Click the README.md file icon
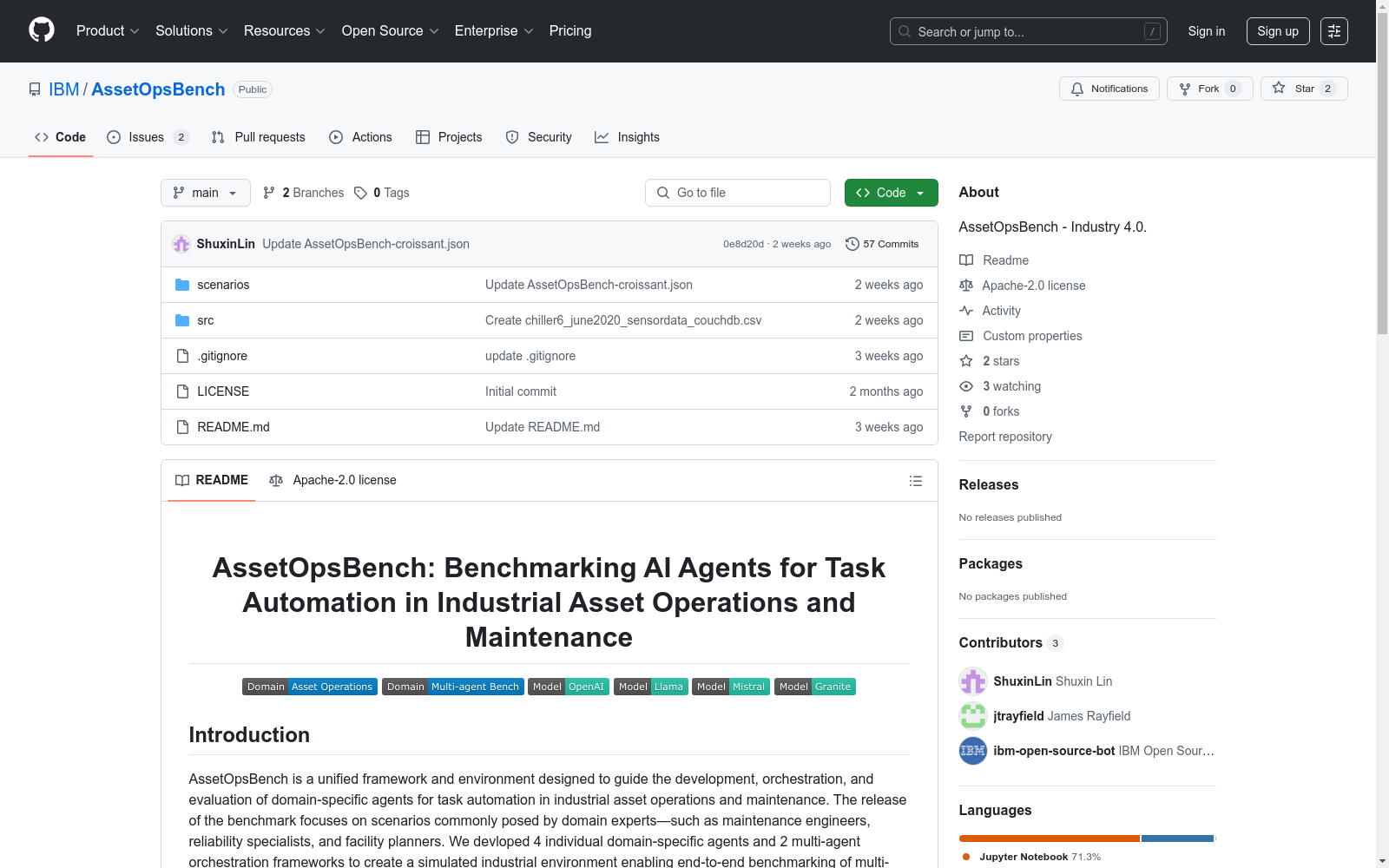Viewport: 1389px width, 868px height. [x=182, y=427]
